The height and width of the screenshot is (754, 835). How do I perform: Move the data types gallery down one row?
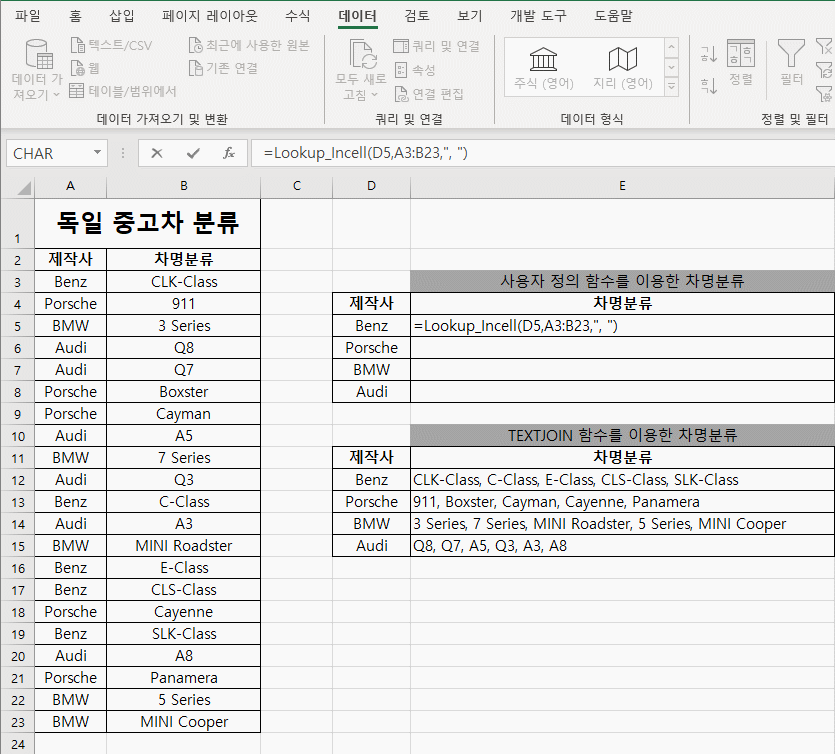672,68
